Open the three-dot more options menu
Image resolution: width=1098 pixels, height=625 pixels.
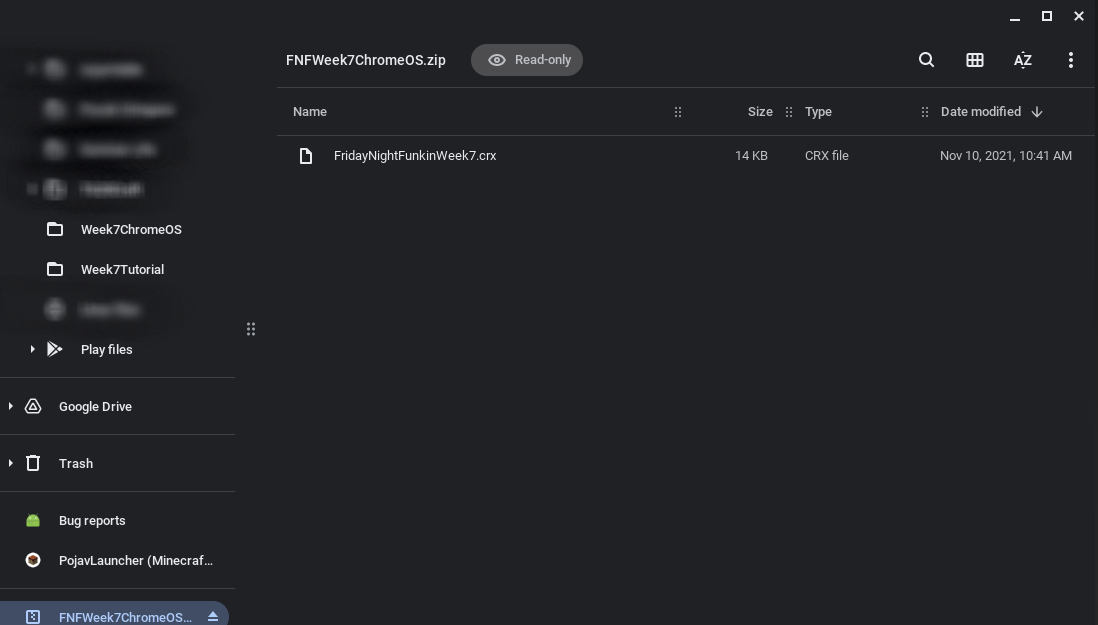(x=1071, y=60)
